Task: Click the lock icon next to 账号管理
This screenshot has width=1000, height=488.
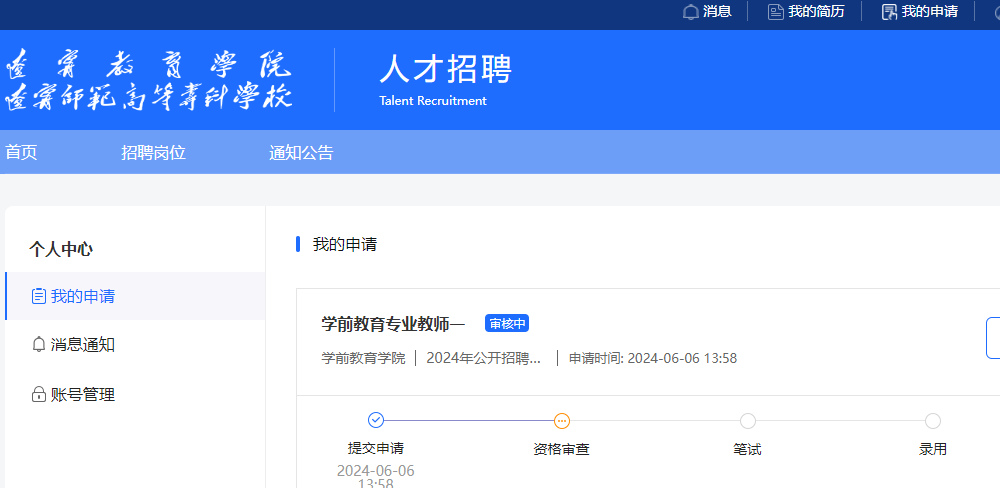Action: pyautogui.click(x=39, y=395)
